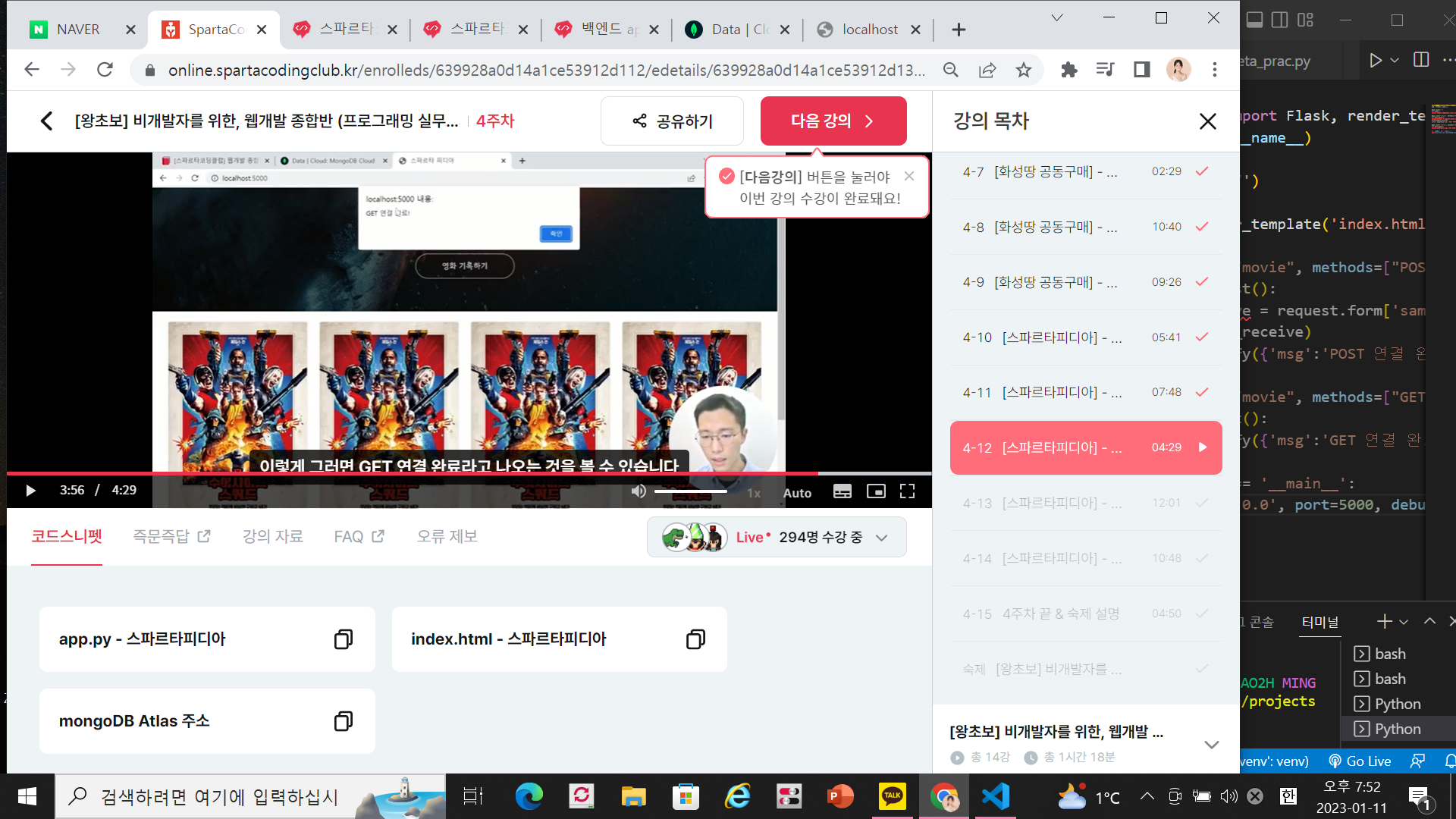The image size is (1456, 819).
Task: Copy the mongoDB Atlas address
Action: pyautogui.click(x=343, y=721)
